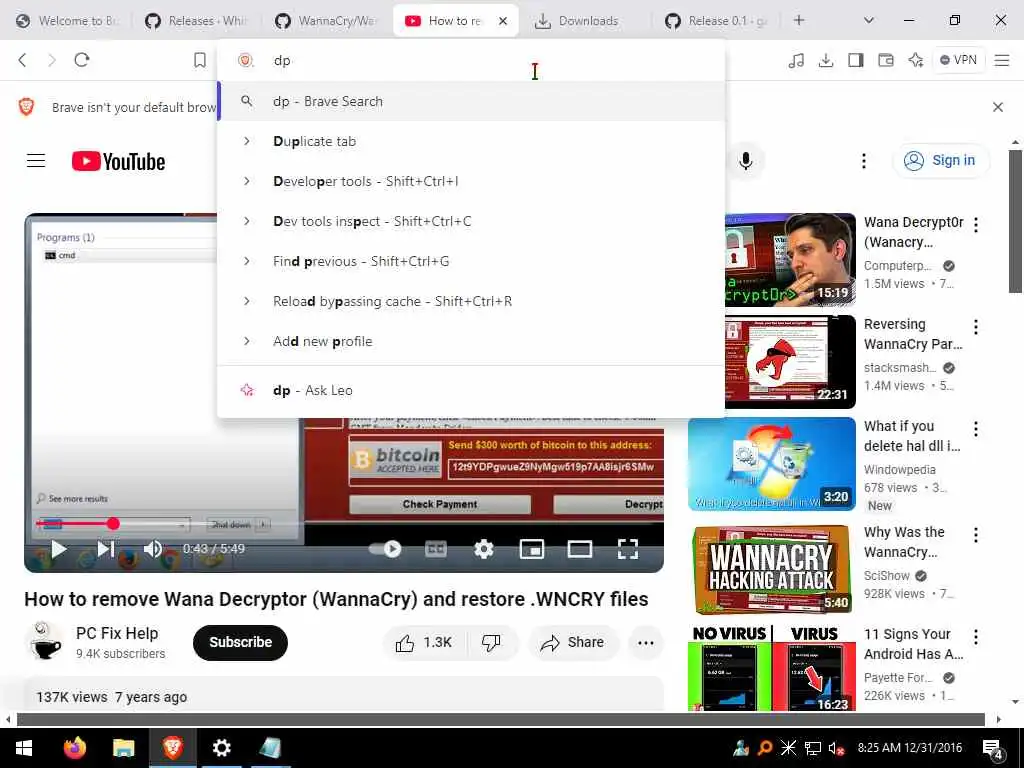Toggle subtitles with the CC button

click(x=436, y=549)
